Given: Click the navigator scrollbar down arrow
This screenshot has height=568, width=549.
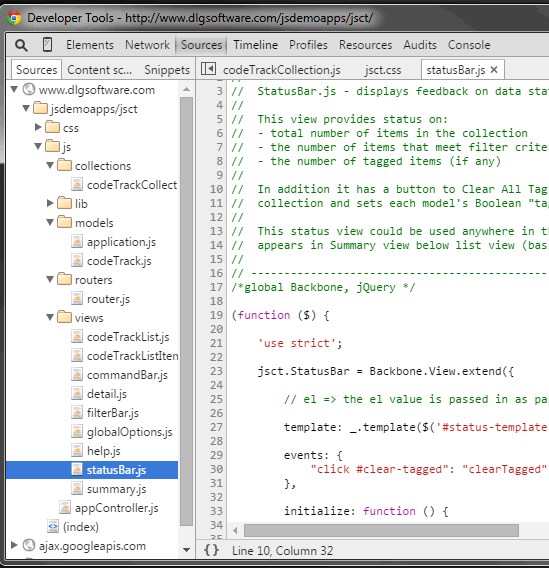Looking at the screenshot, I should [187, 550].
